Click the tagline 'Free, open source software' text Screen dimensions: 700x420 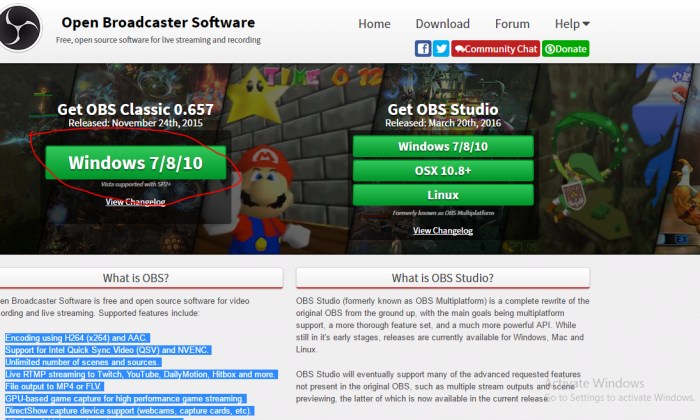(x=158, y=40)
